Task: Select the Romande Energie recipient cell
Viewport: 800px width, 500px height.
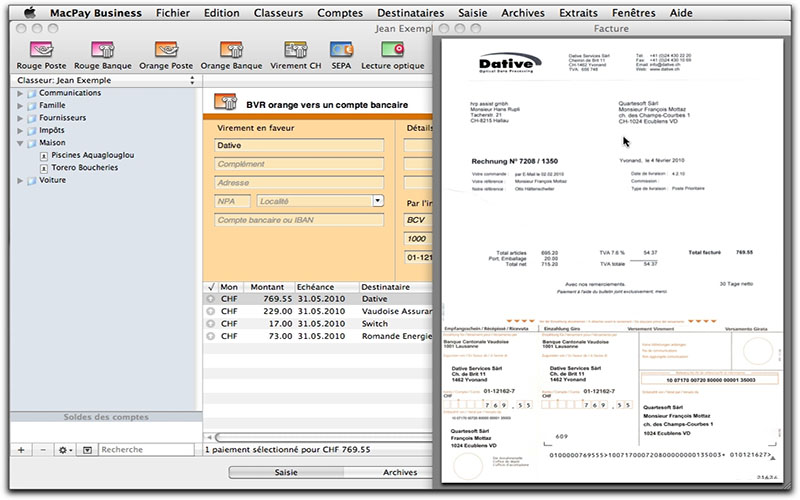Action: 397,336
